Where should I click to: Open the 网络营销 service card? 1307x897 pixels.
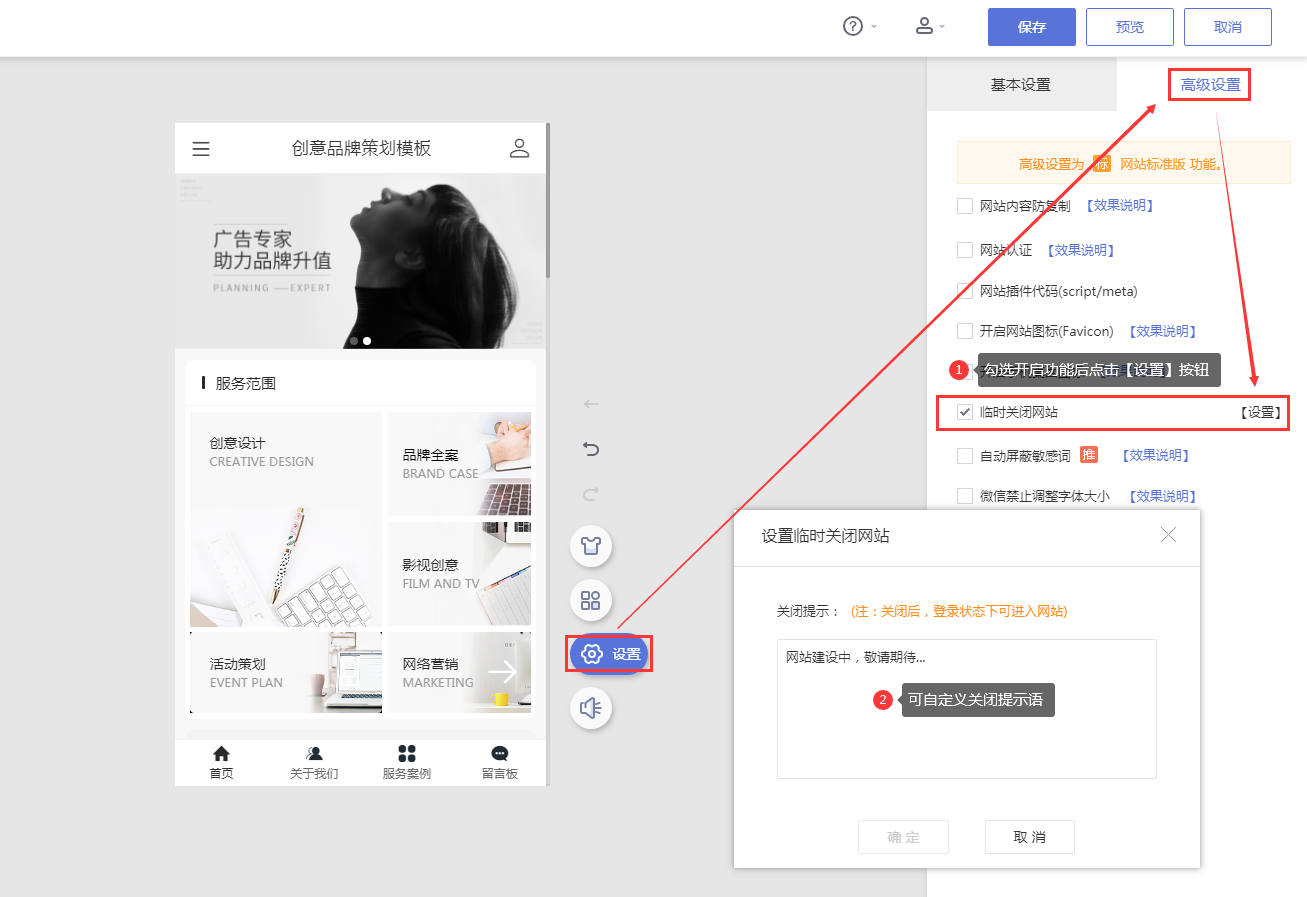click(x=459, y=672)
